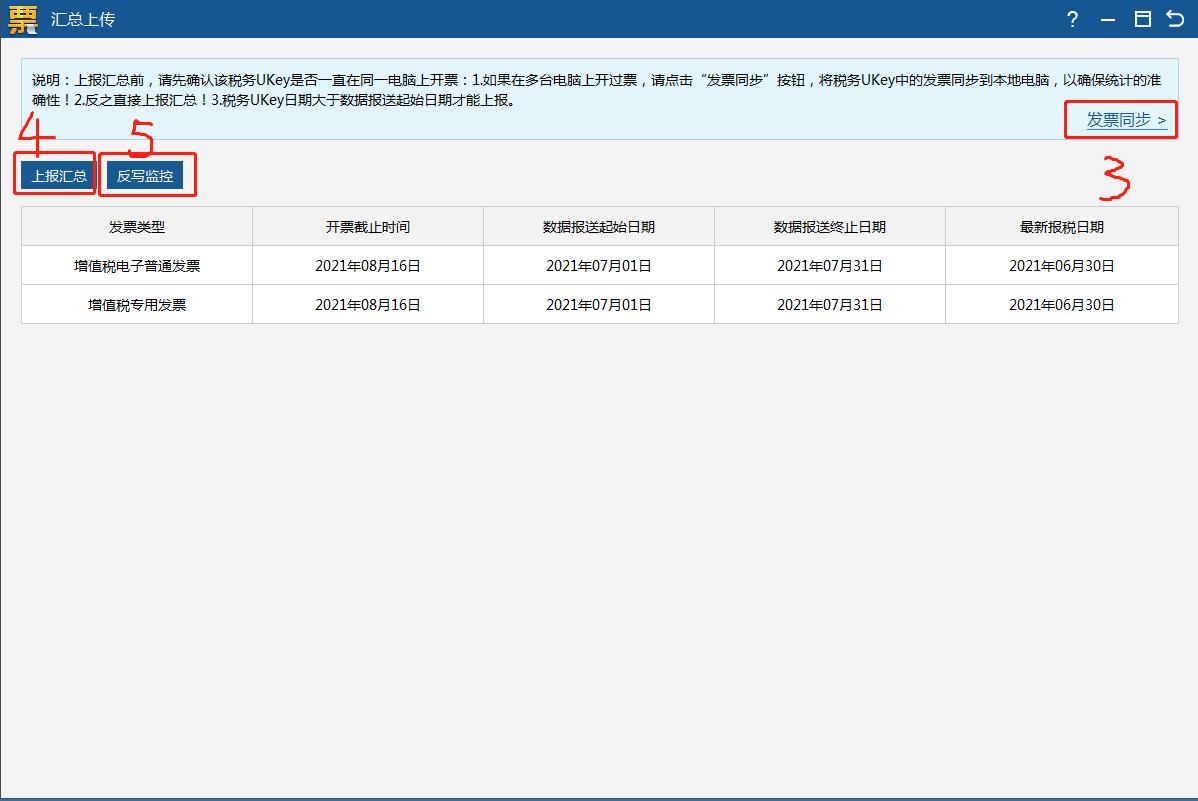Click 2021年06月30日 latest tax date for 增值税专用发票

(x=1059, y=304)
